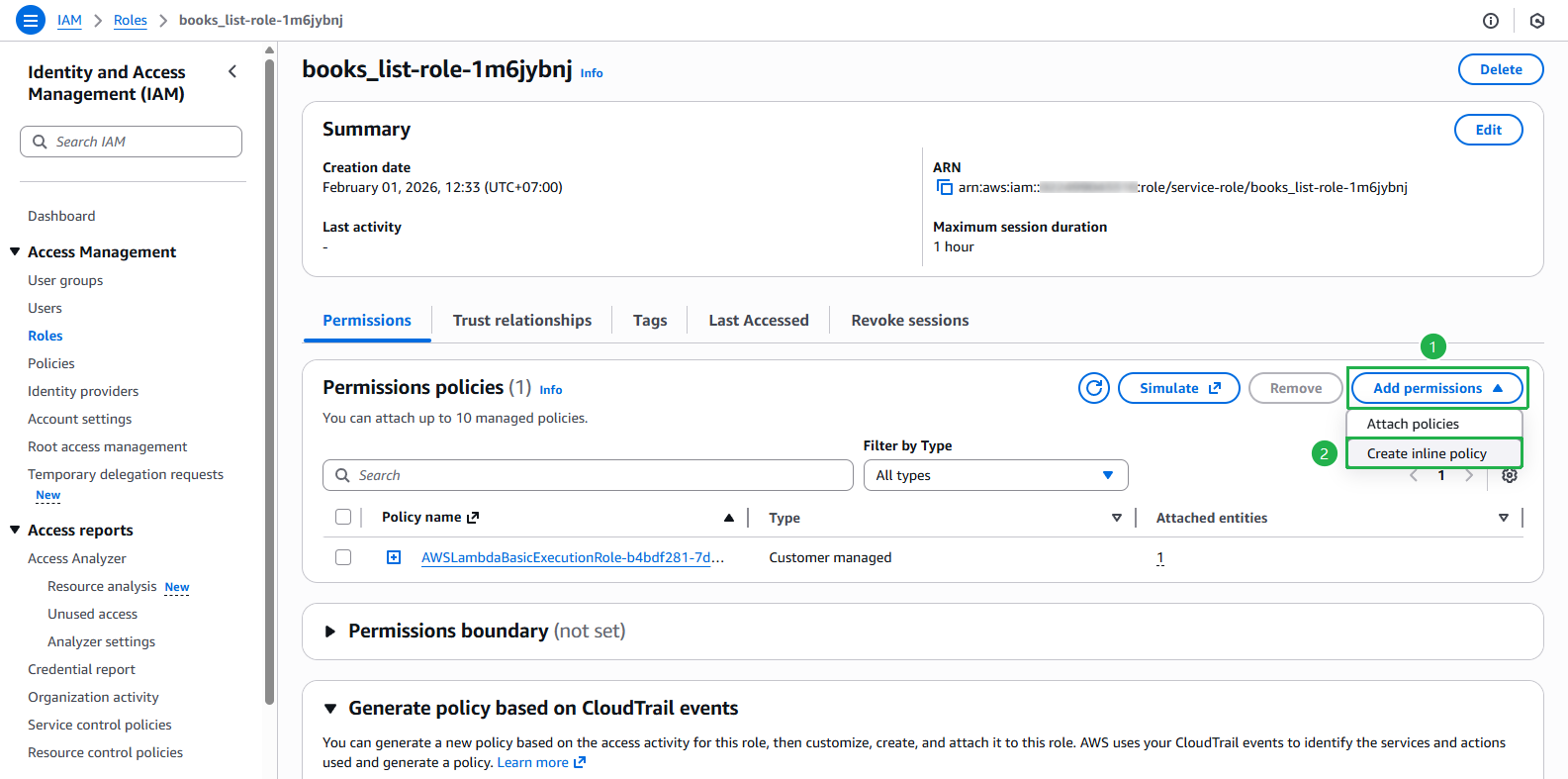
Task: Open Users in the sidebar
Action: 45,308
